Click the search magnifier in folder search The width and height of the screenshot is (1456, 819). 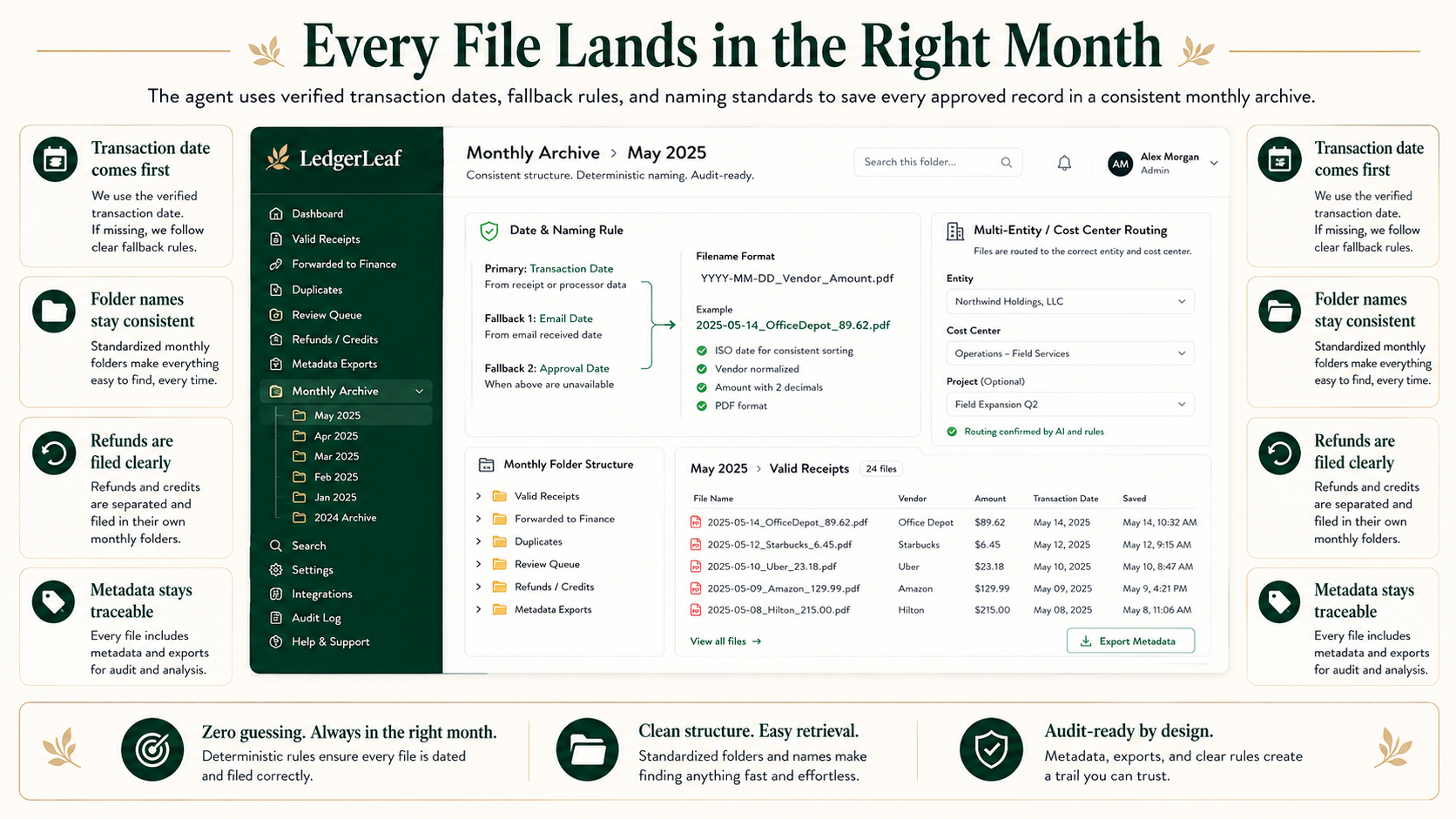1007,162
